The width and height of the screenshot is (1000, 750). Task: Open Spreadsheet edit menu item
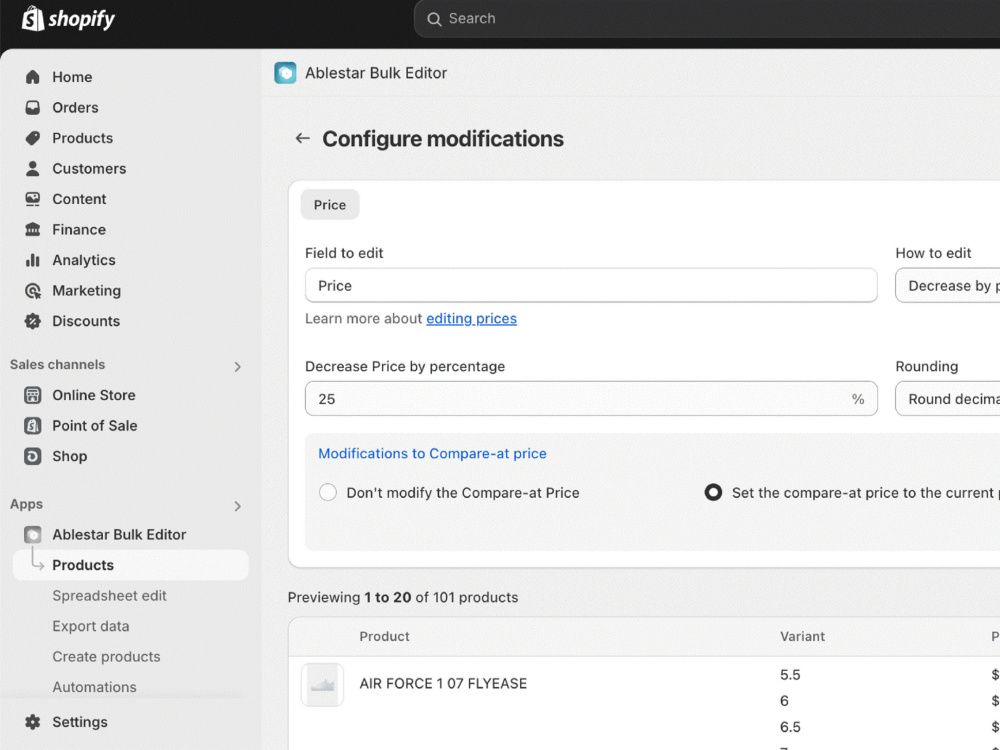(x=109, y=596)
